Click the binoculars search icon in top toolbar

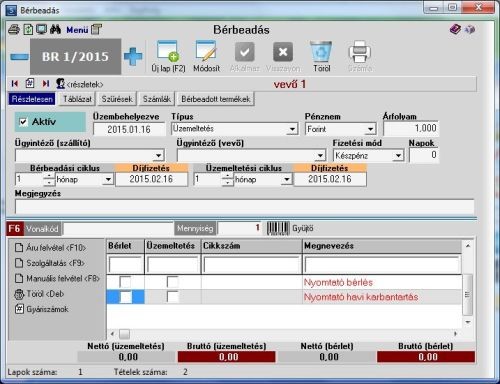(x=55, y=29)
